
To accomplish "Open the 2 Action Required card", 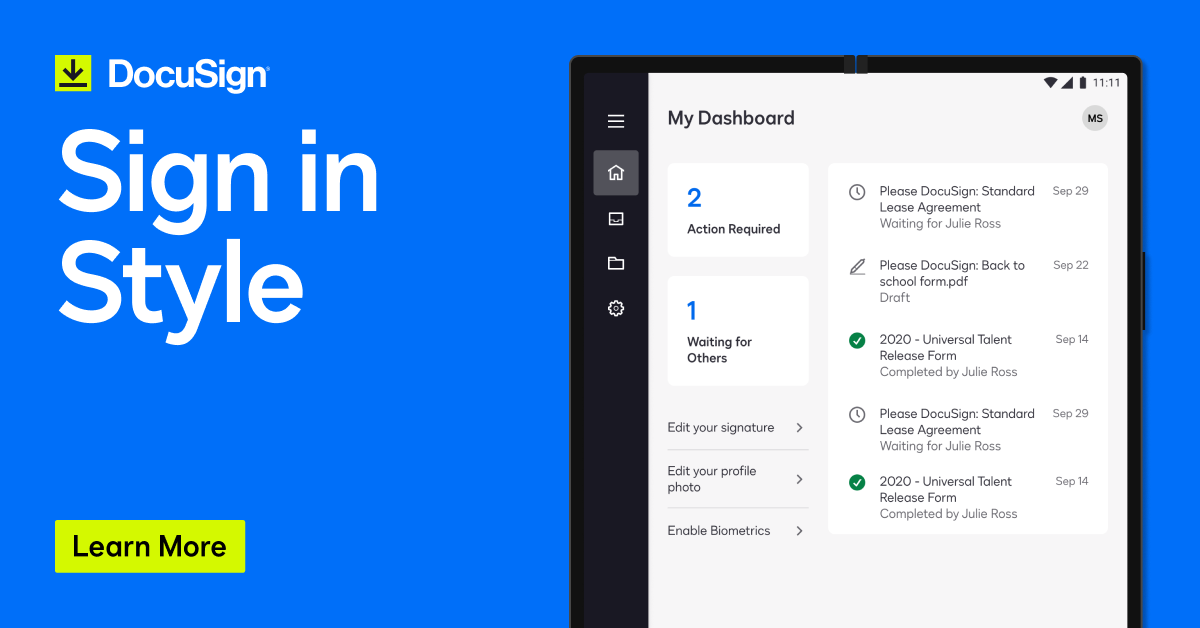I will (738, 210).
